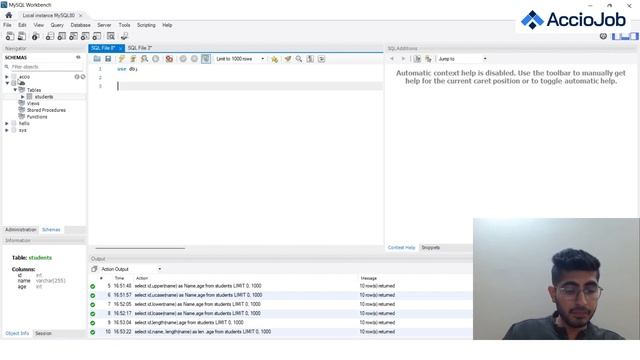
Task: Open the File menu
Action: coord(7,25)
